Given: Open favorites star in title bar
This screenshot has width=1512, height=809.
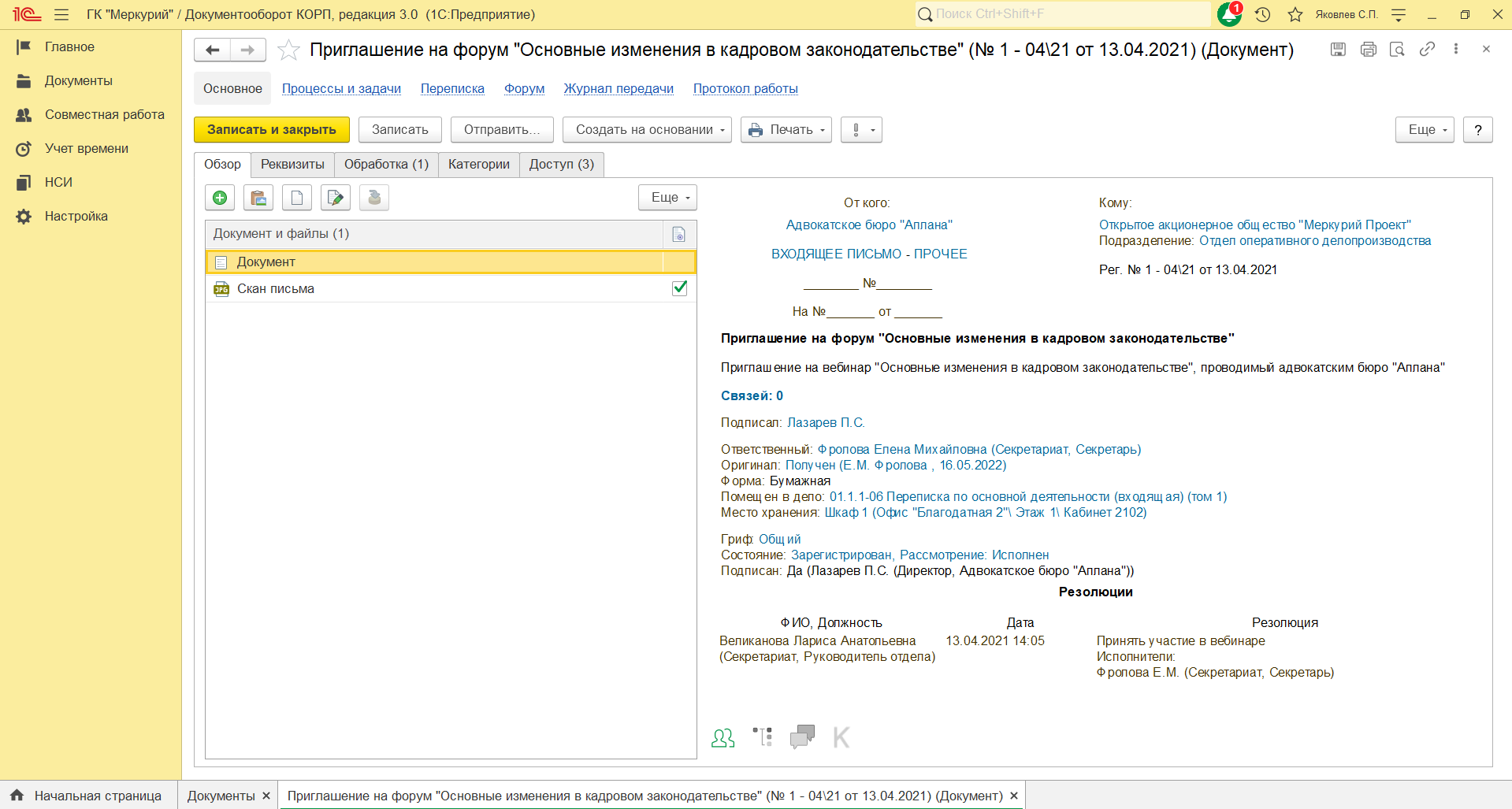Looking at the screenshot, I should [x=1295, y=14].
